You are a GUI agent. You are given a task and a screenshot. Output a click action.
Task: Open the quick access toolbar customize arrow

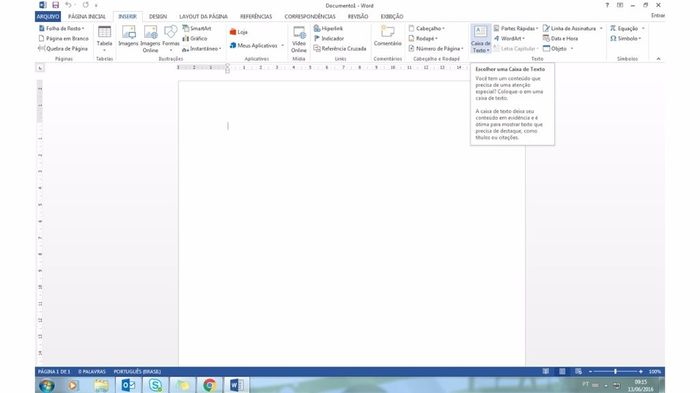tap(96, 5)
